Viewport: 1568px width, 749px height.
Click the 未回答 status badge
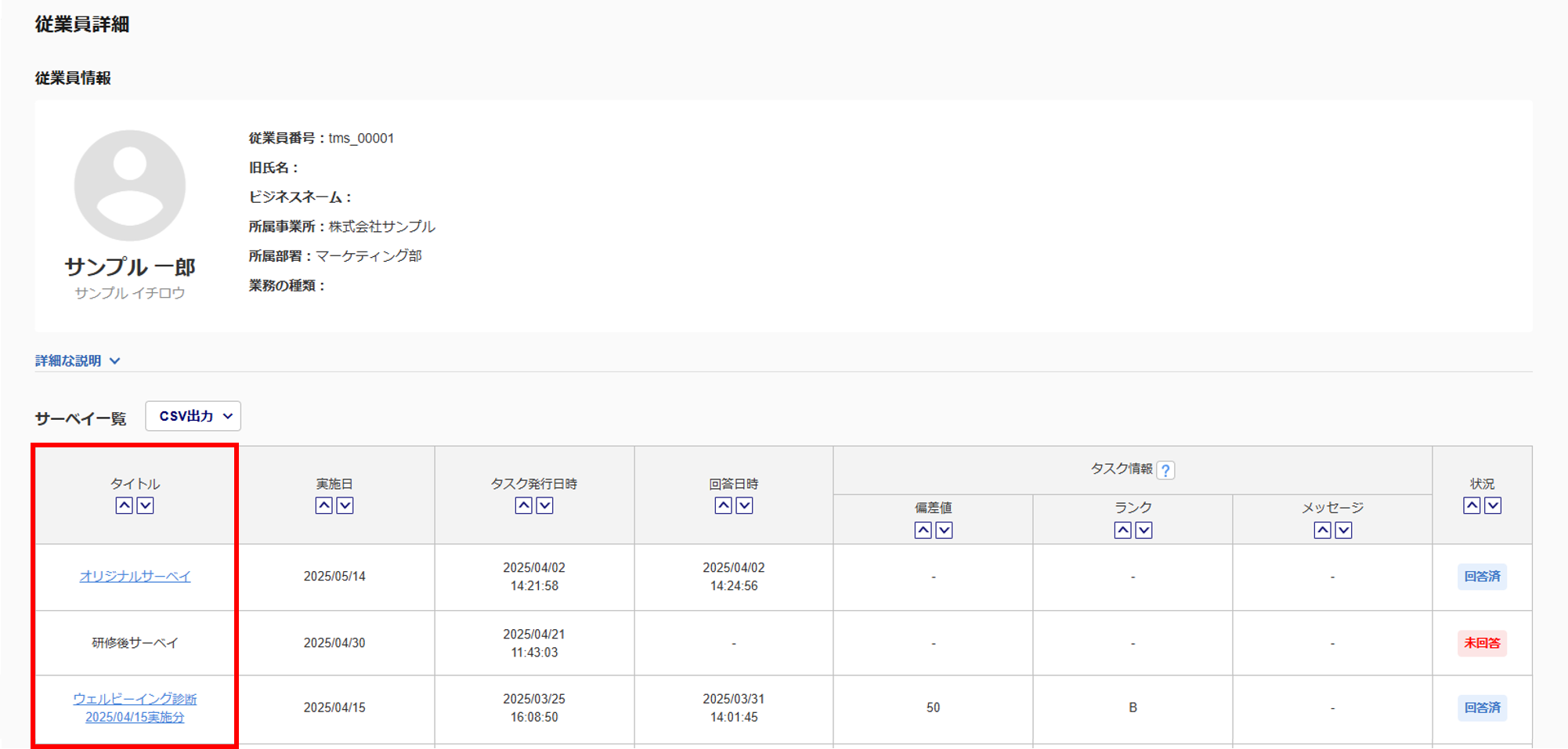point(1482,643)
